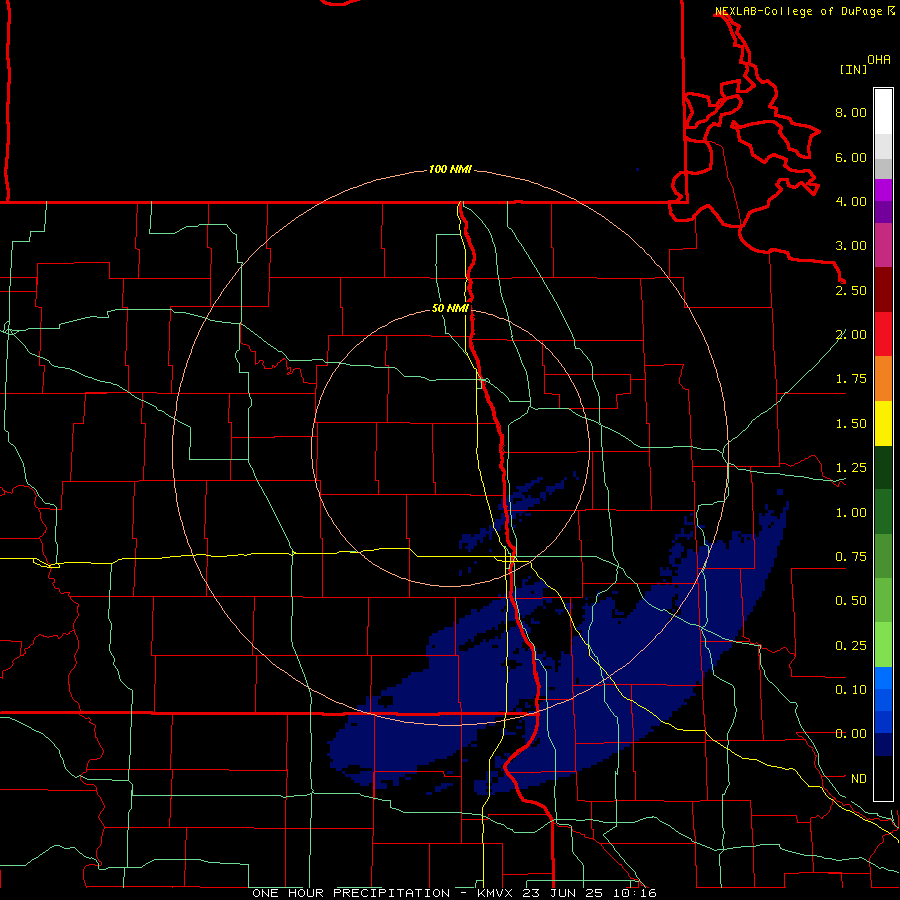
Task: Click ONE HOUR PRECIPITATION caption text
Action: tap(351, 893)
